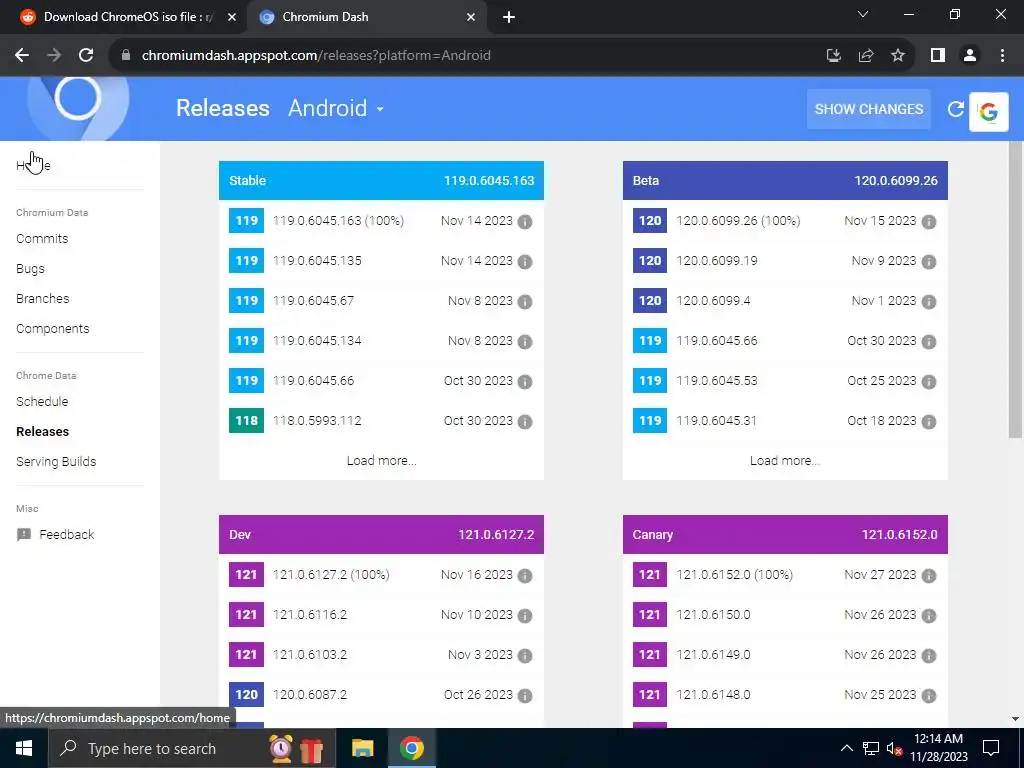Click info icon for 119.0.6045.135 release
The image size is (1024, 768).
tap(524, 262)
